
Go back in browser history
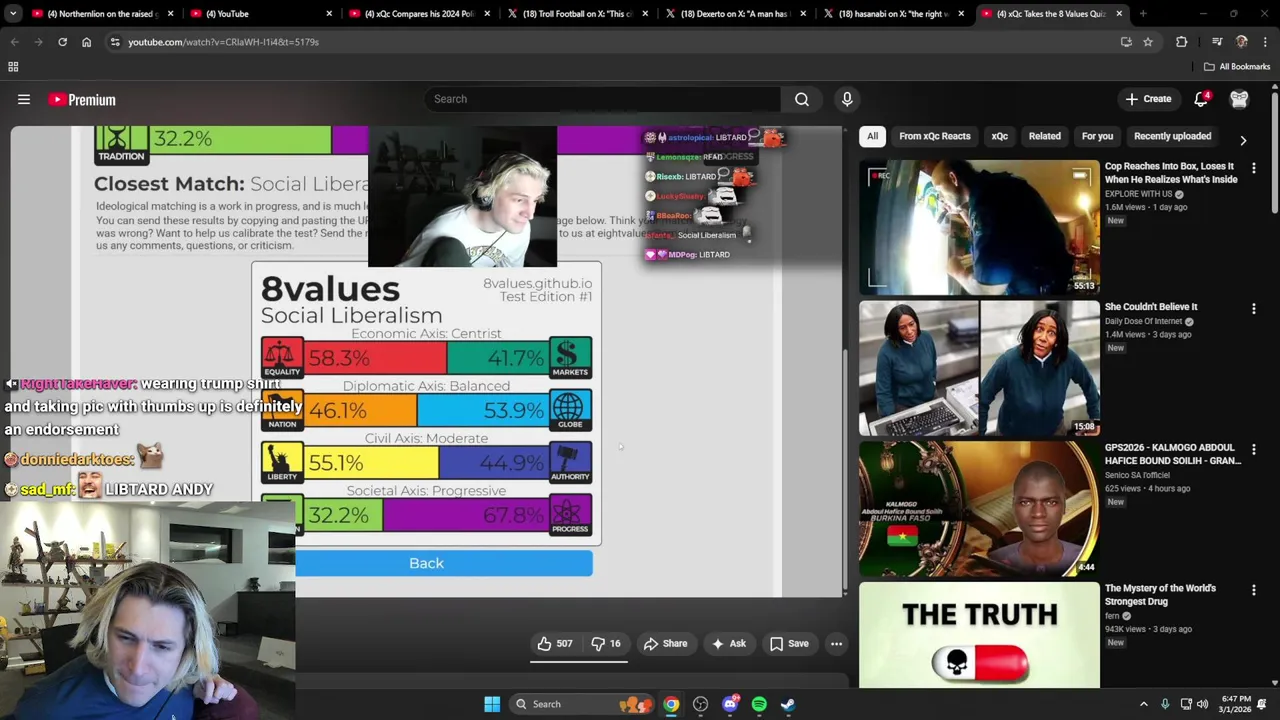coord(15,42)
